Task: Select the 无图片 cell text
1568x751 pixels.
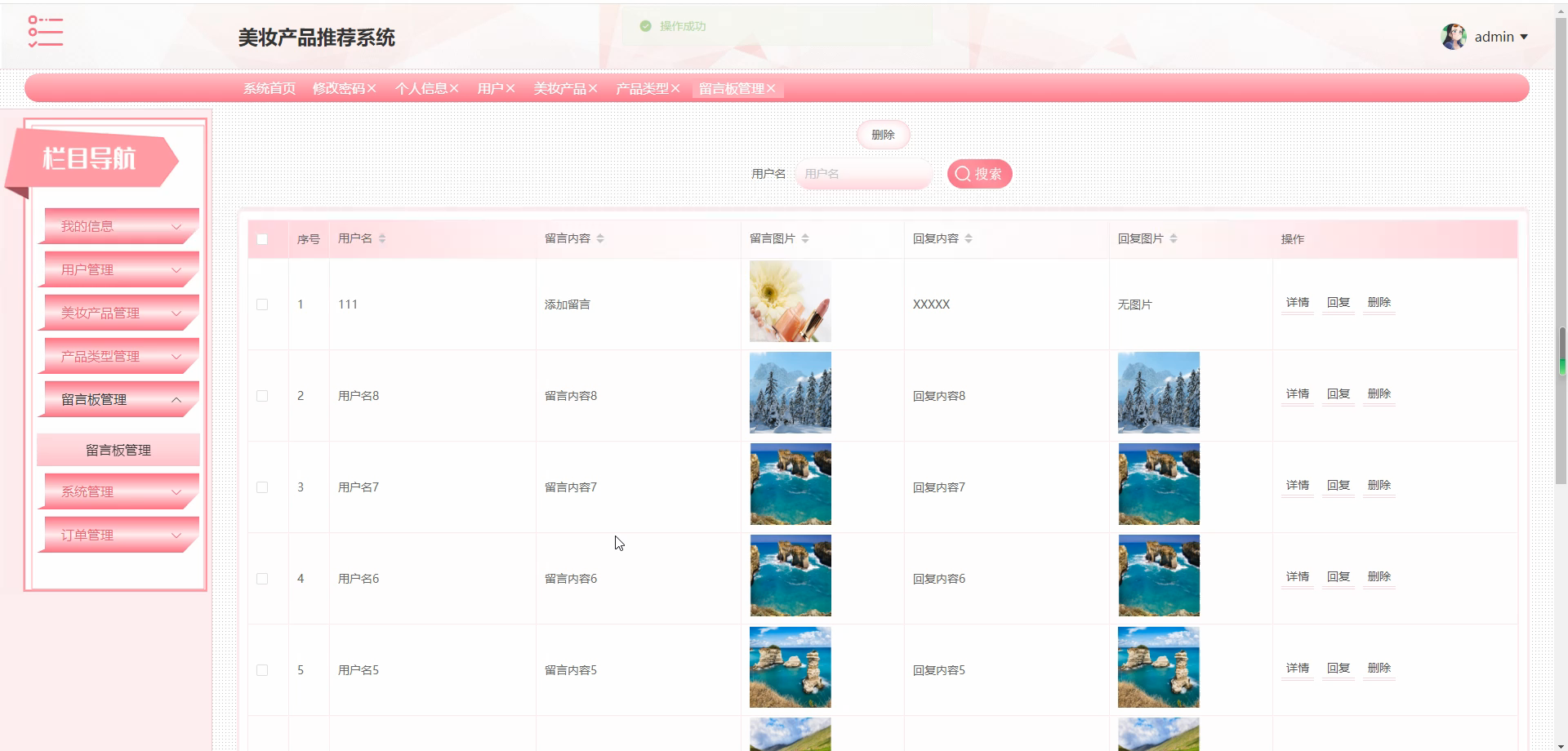Action: [x=1134, y=304]
